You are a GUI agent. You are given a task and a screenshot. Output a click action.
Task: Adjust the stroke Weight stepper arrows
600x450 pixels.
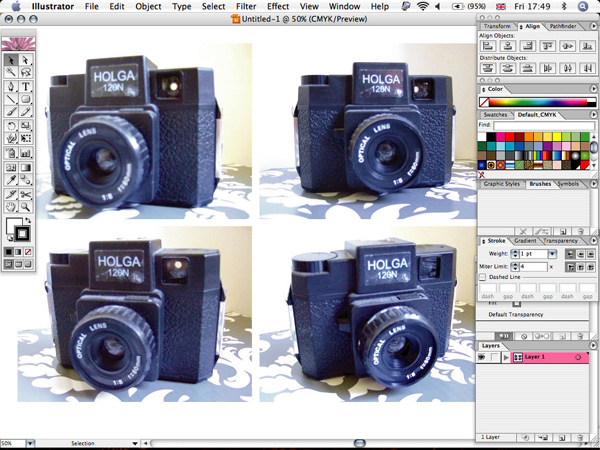coord(515,253)
